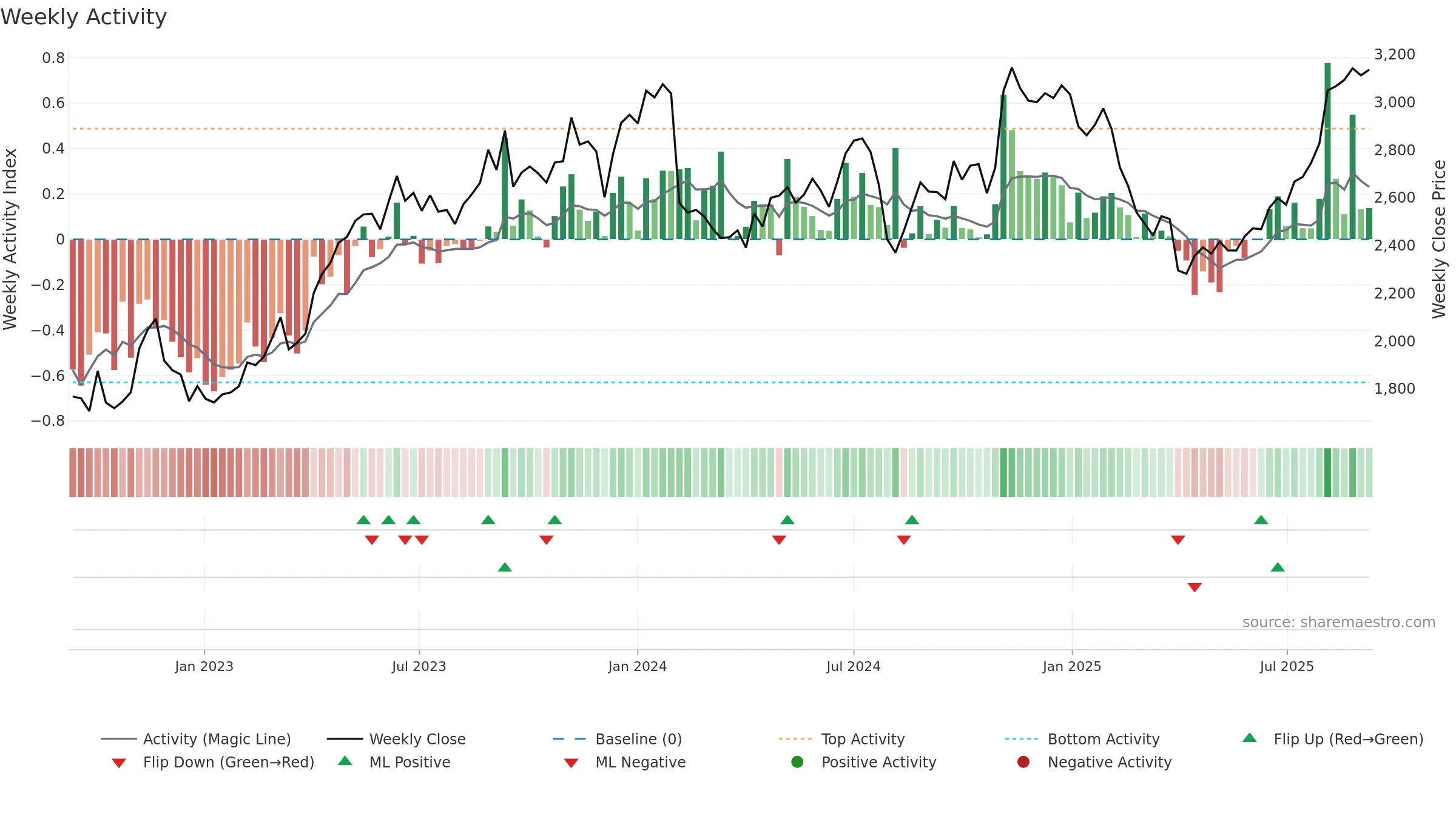The height and width of the screenshot is (819, 1456).
Task: Click the 'Jan 2023' x-axis label
Action: 204,666
